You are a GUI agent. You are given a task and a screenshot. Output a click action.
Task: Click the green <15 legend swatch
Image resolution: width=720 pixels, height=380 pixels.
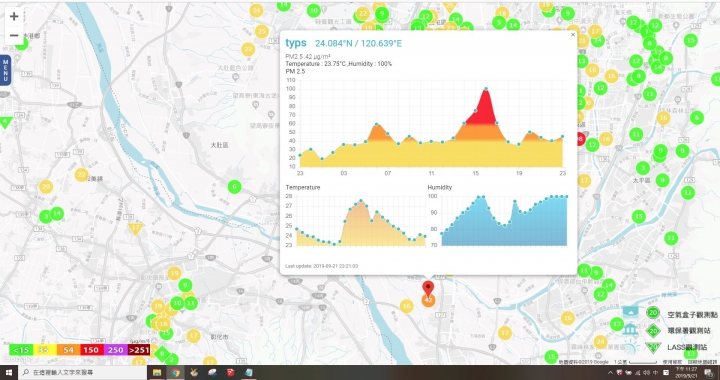(21, 350)
